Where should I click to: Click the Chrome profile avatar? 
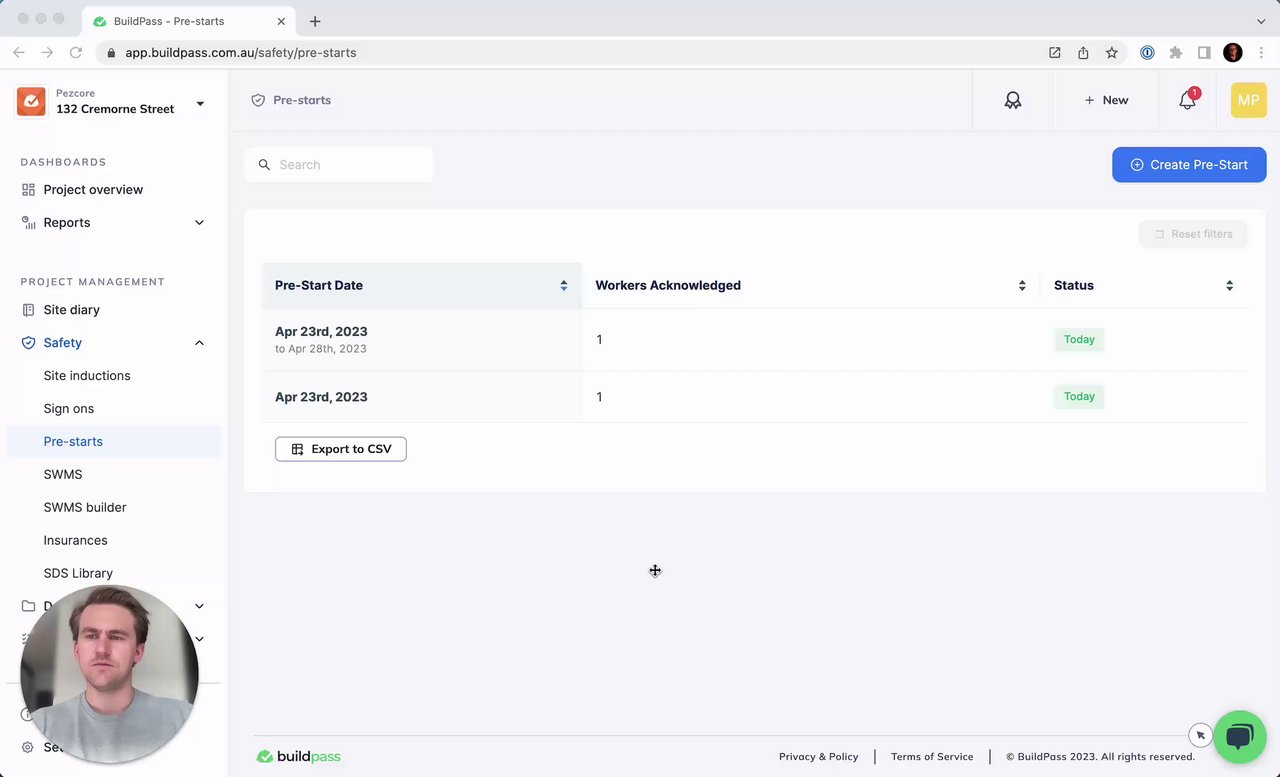pyautogui.click(x=1233, y=53)
